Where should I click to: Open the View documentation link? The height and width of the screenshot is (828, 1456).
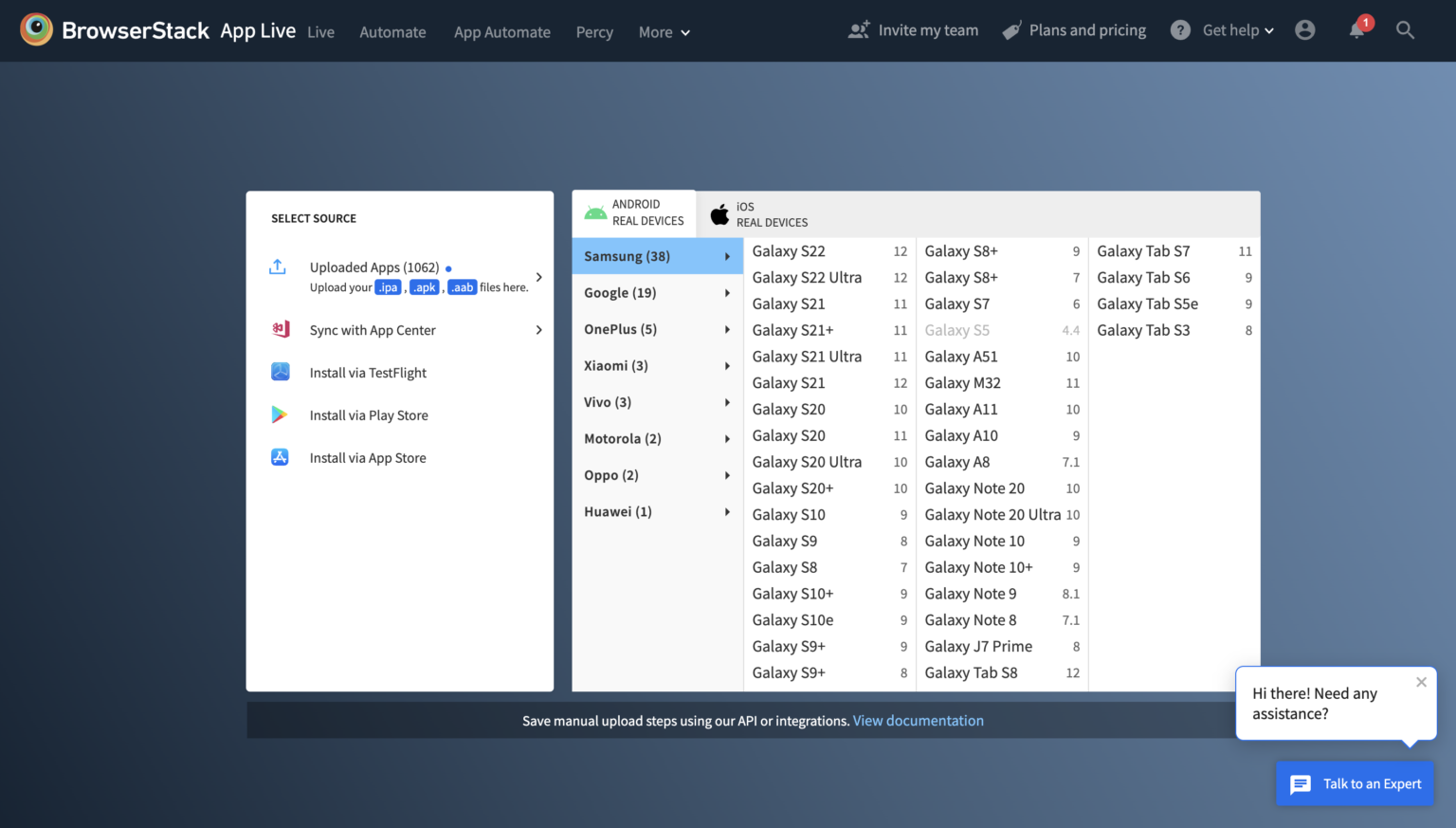918,720
